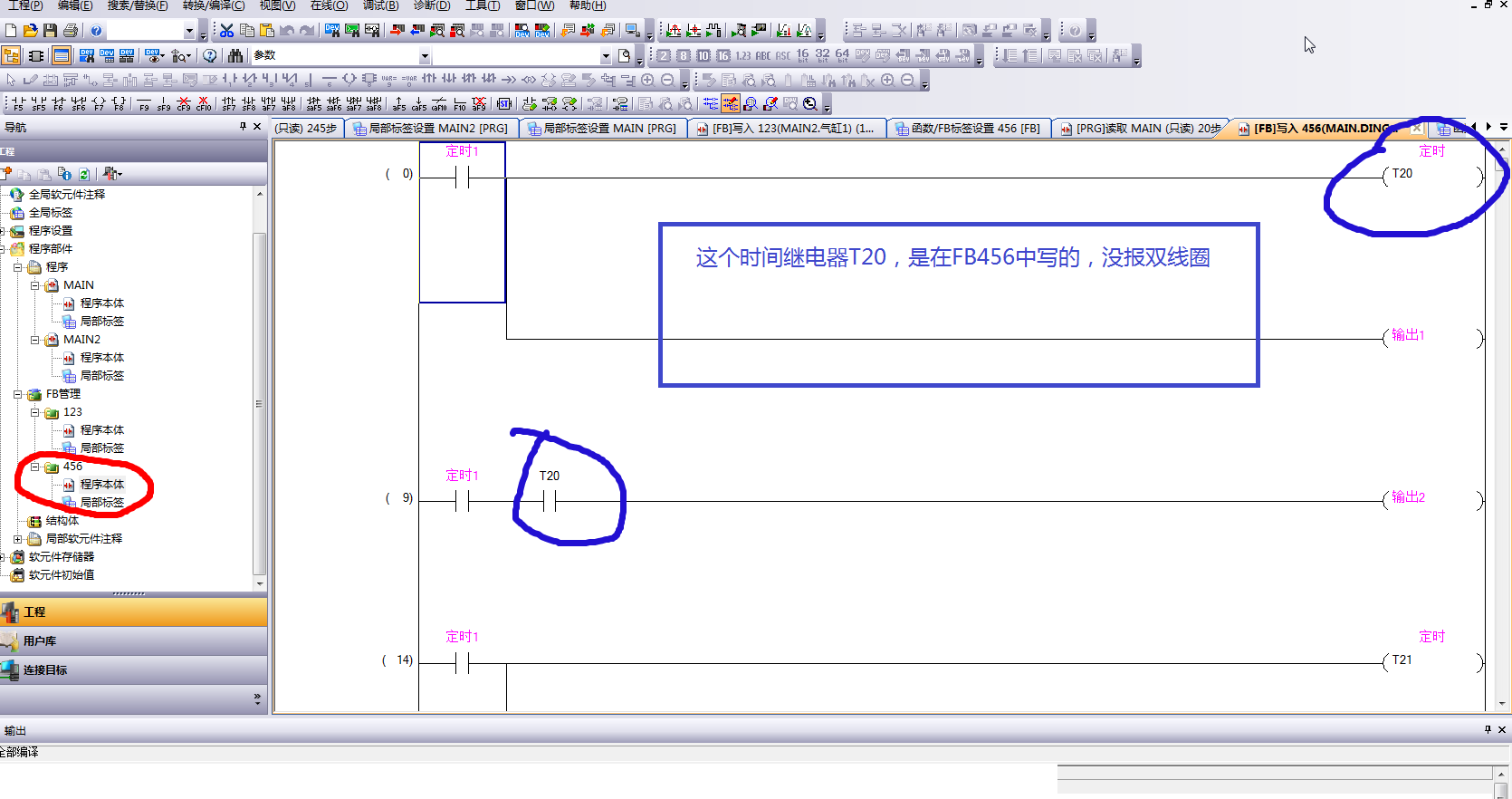1512x799 pixels.
Task: Insert open contact with F5 icon
Action: click(17, 104)
